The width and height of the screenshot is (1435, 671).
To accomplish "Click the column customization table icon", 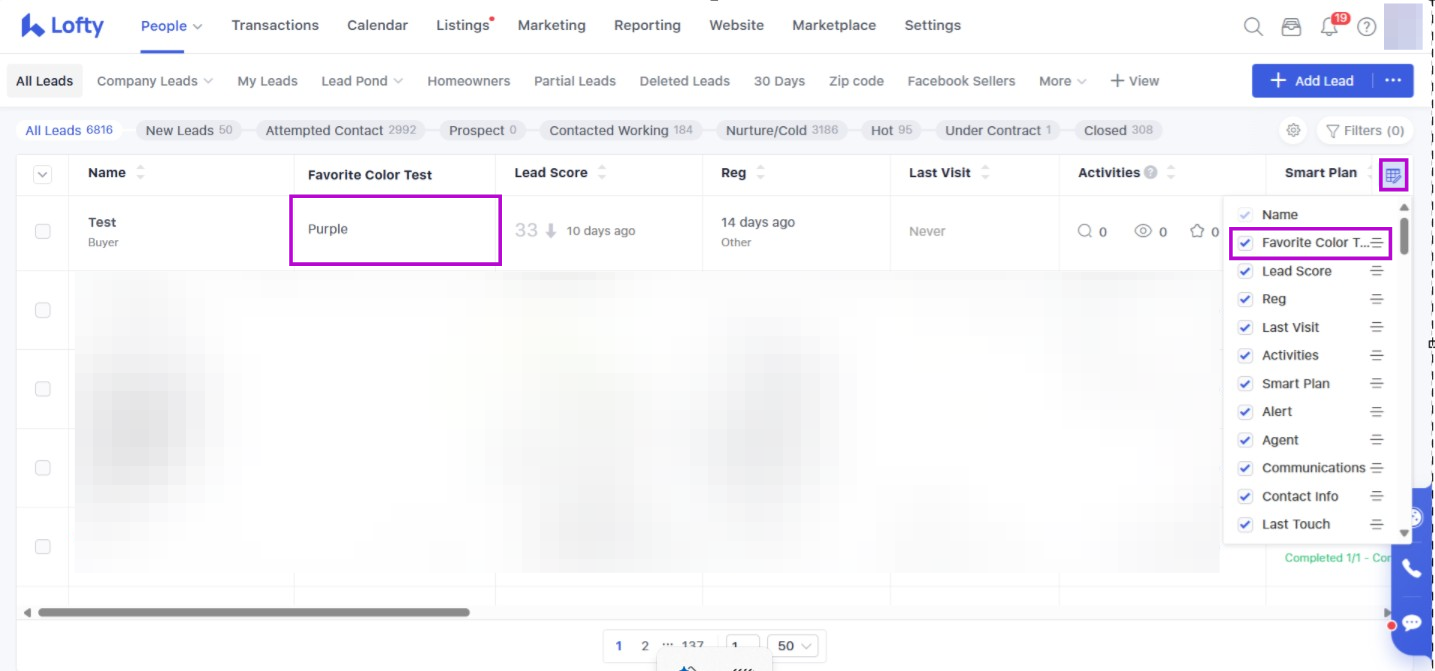I will point(1393,175).
